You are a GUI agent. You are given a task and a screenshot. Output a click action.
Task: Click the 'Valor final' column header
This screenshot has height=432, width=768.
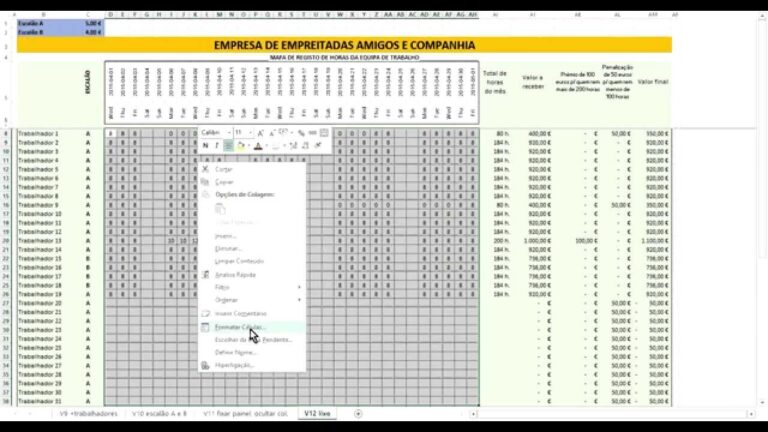[x=653, y=82]
